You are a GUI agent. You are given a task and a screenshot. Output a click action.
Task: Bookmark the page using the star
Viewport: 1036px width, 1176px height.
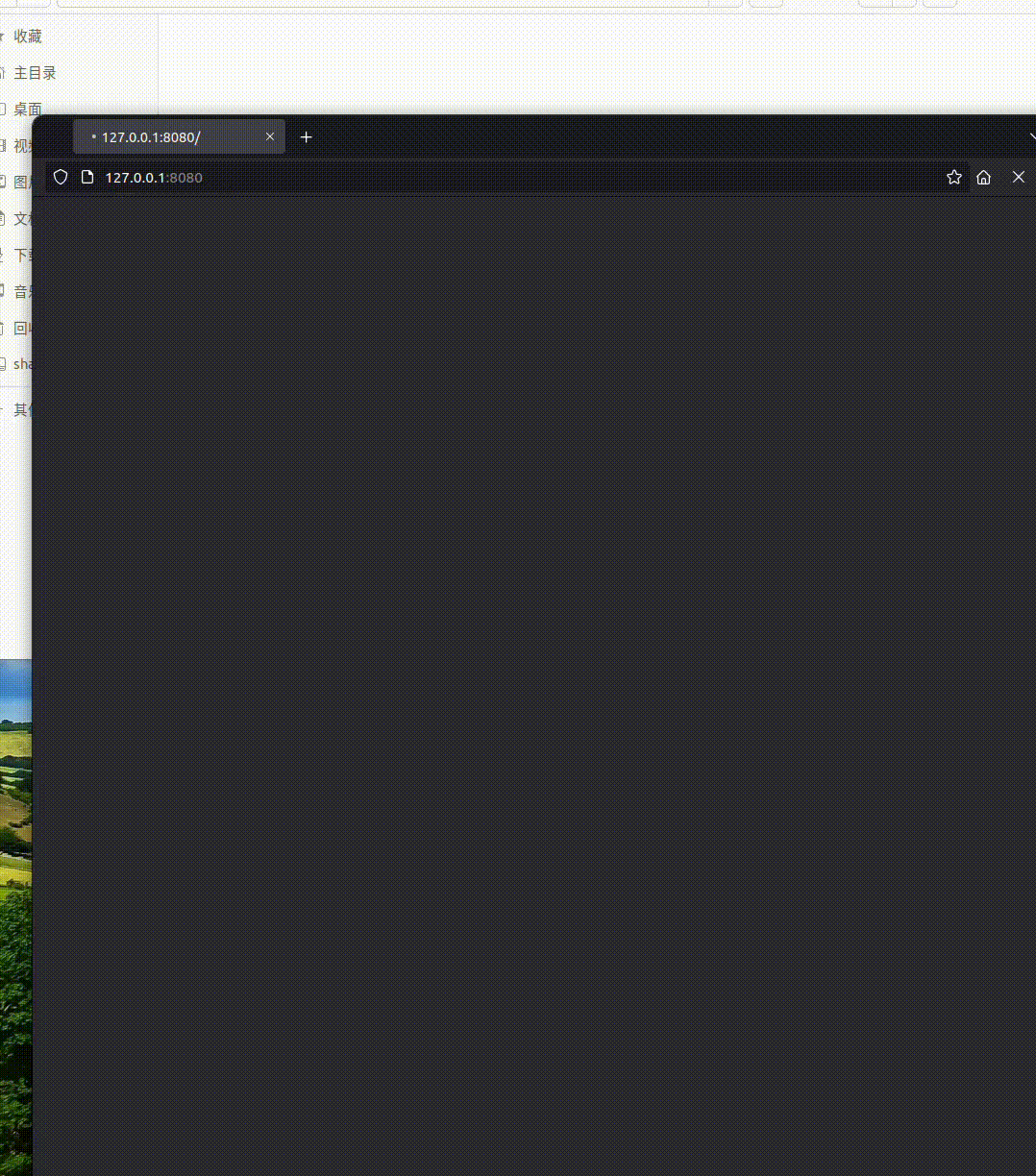click(953, 177)
